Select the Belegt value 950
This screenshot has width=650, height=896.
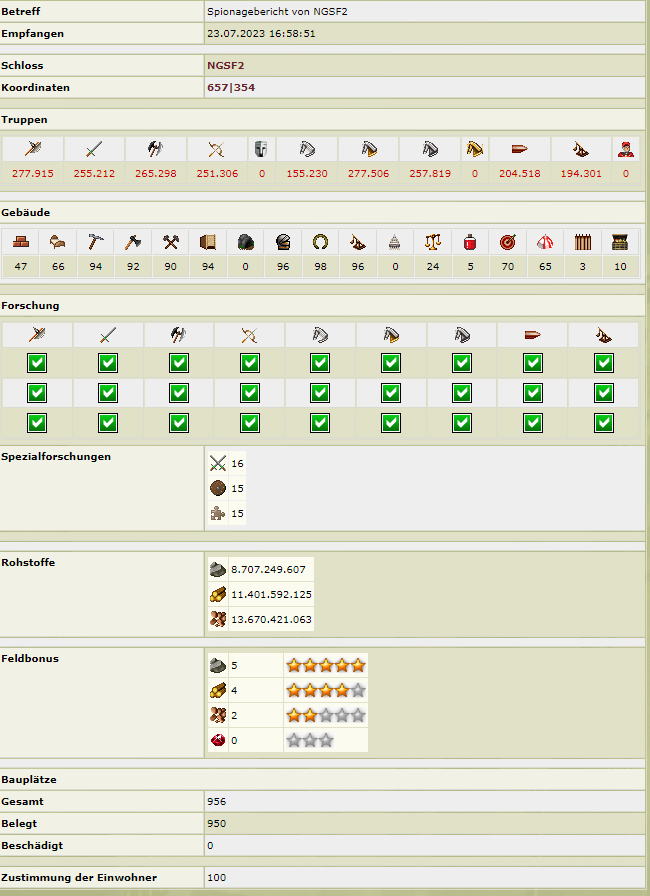point(216,823)
